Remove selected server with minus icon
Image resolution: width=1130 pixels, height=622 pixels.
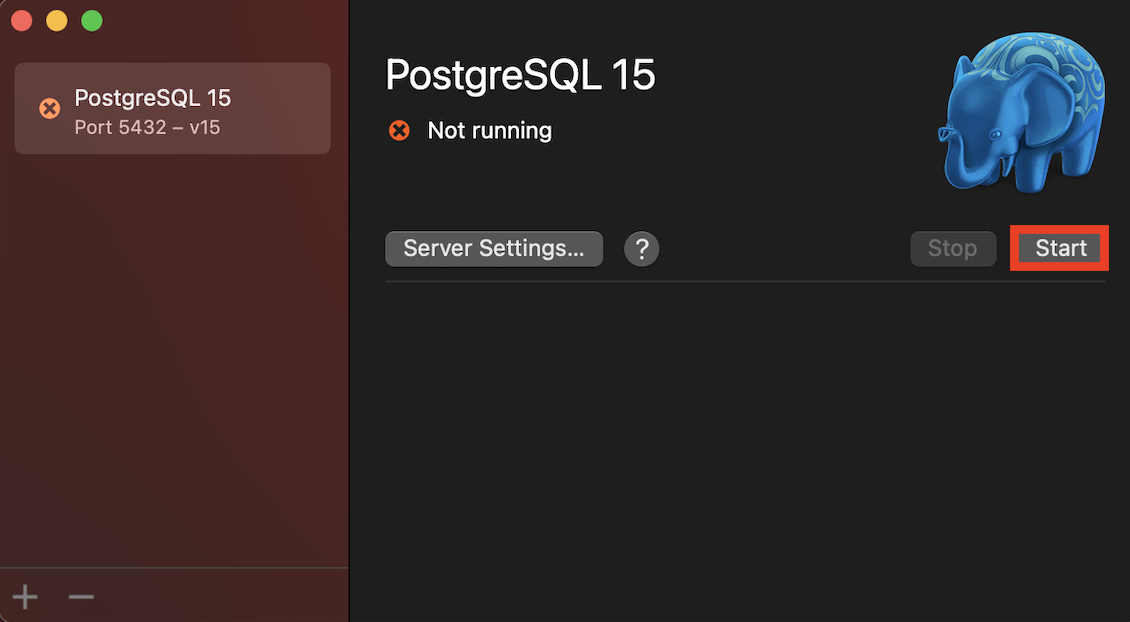(x=81, y=597)
